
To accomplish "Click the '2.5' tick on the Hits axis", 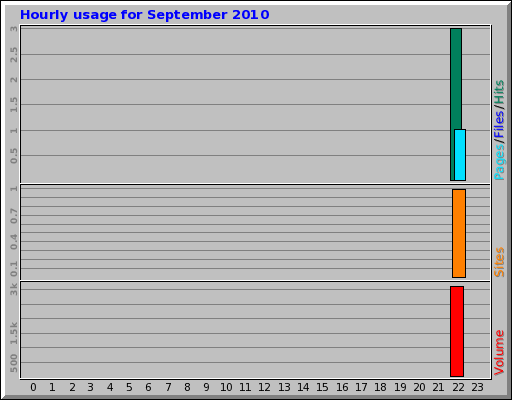I will click(x=14, y=55).
